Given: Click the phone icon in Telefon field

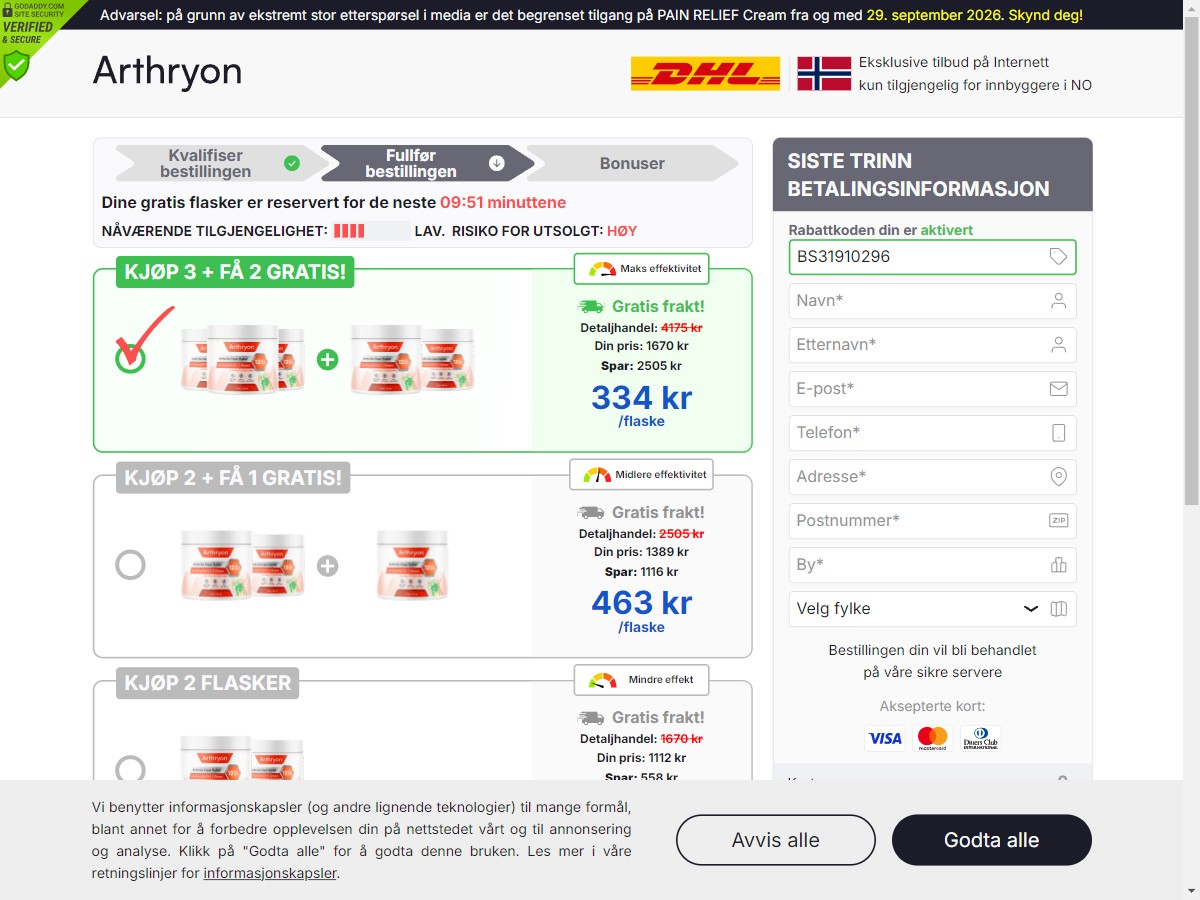Looking at the screenshot, I should point(1059,433).
